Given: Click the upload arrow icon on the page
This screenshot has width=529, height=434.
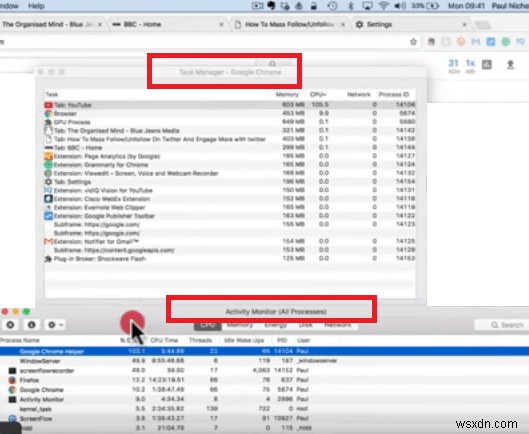Looking at the screenshot, I should (x=510, y=64).
